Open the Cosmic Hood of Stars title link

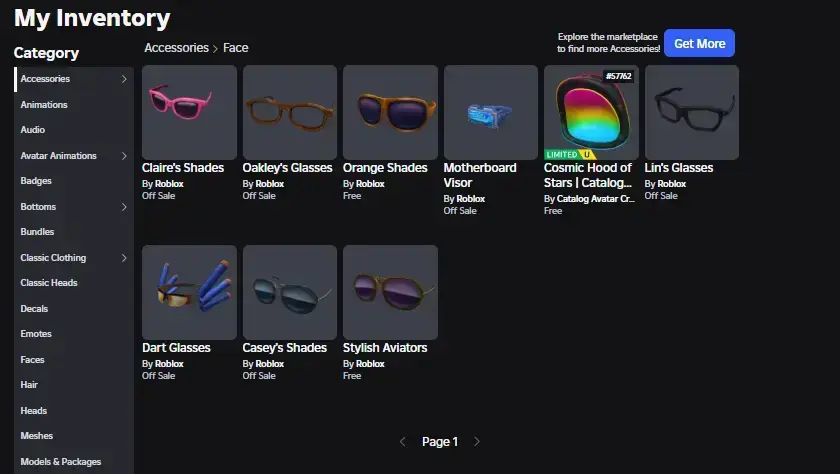click(588, 175)
